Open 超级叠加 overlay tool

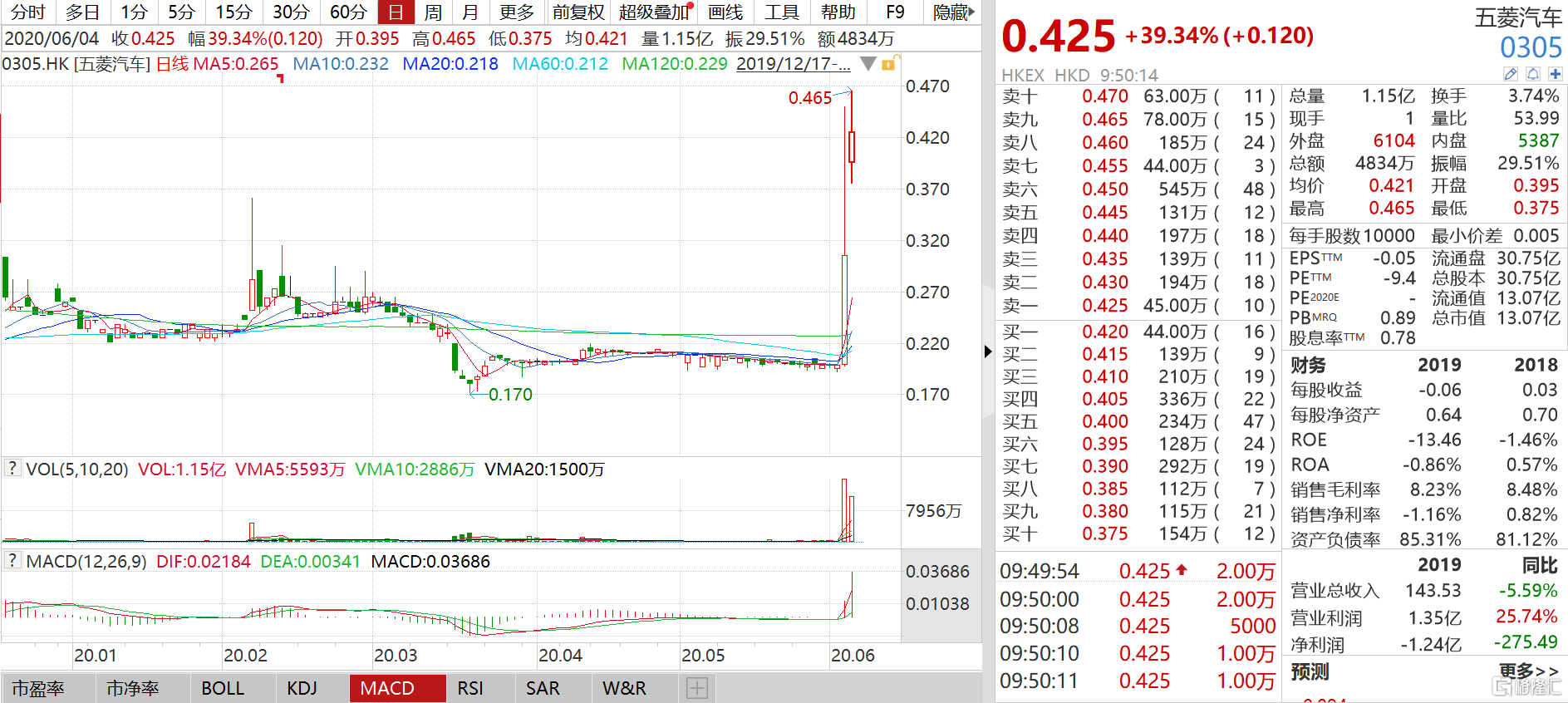tap(654, 12)
